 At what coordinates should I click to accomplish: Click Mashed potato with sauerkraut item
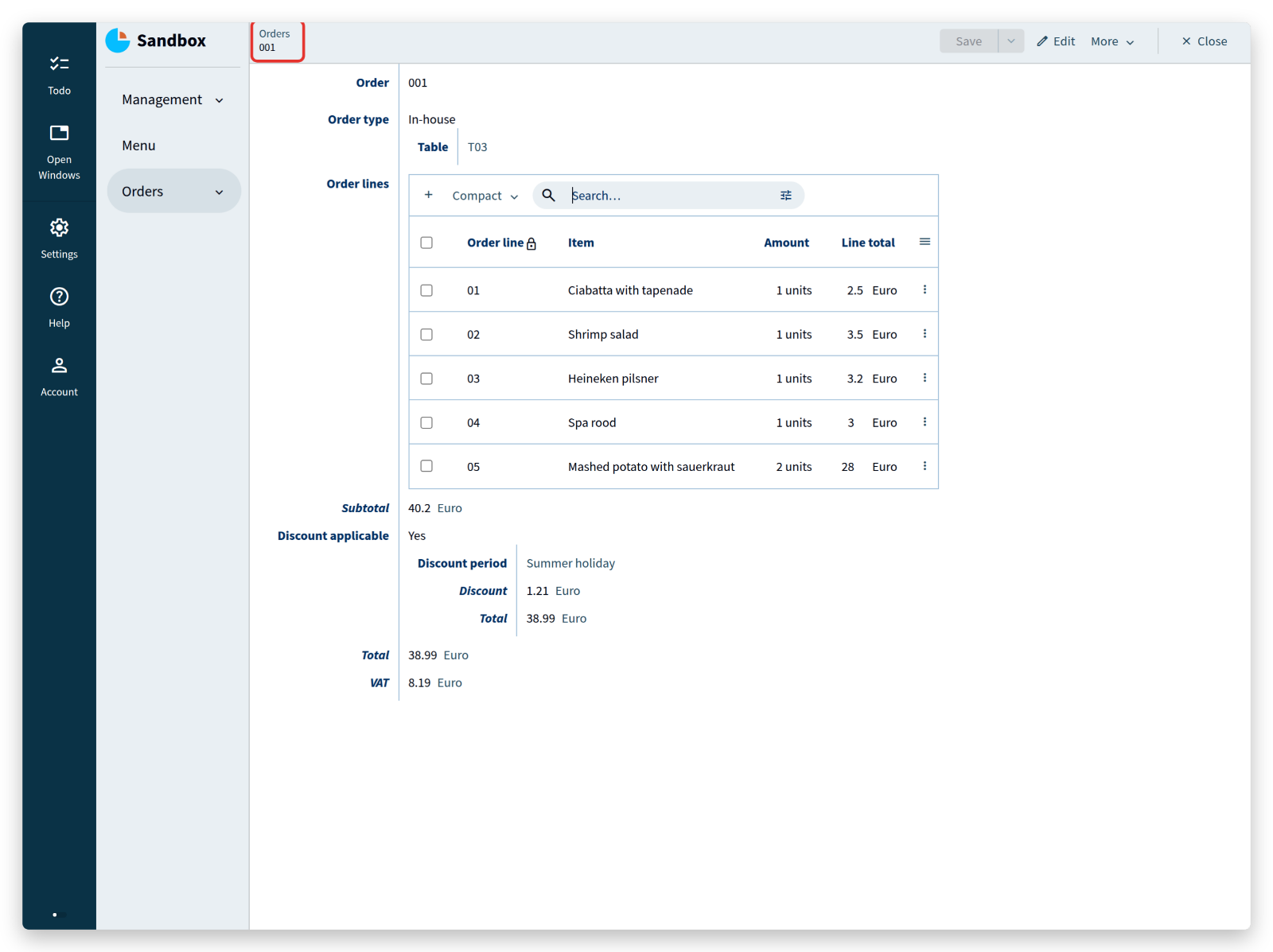pyautogui.click(x=651, y=467)
